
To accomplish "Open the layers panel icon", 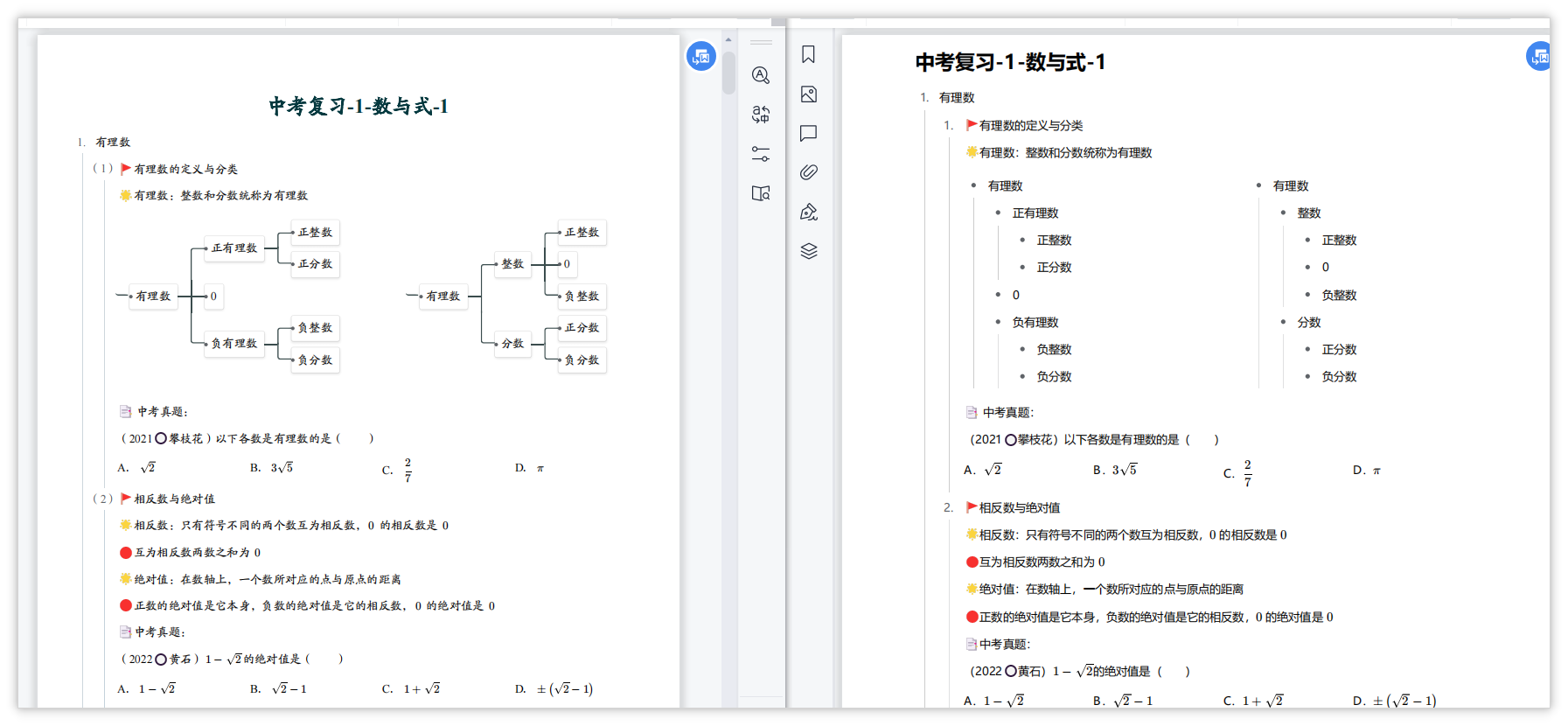I will tap(809, 251).
